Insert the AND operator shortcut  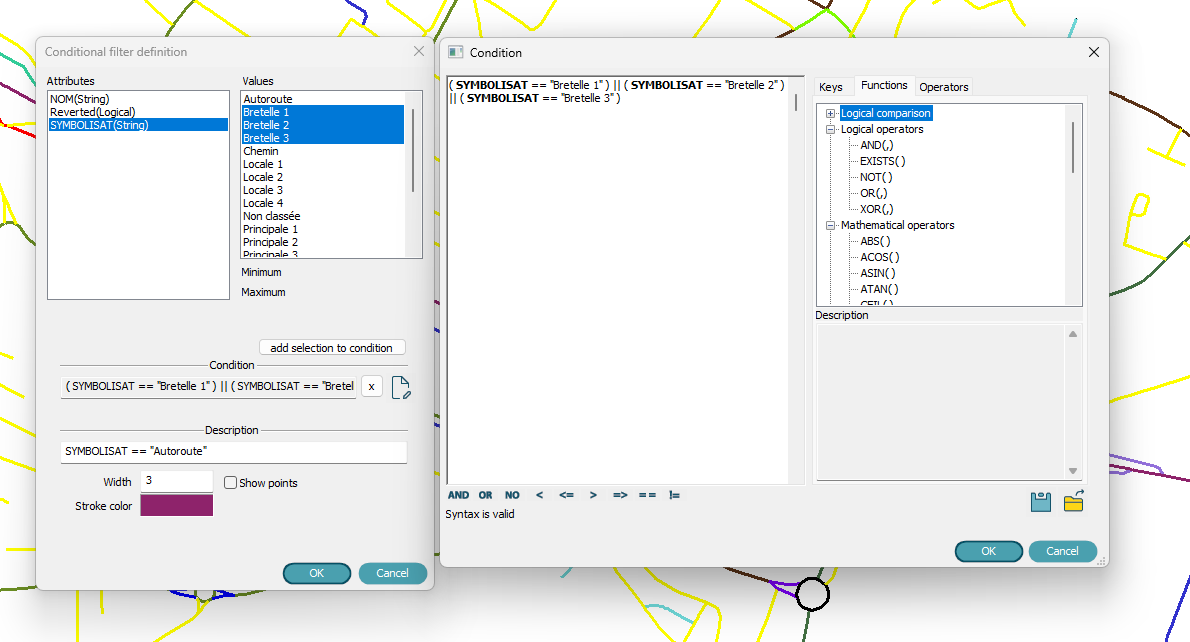[458, 495]
